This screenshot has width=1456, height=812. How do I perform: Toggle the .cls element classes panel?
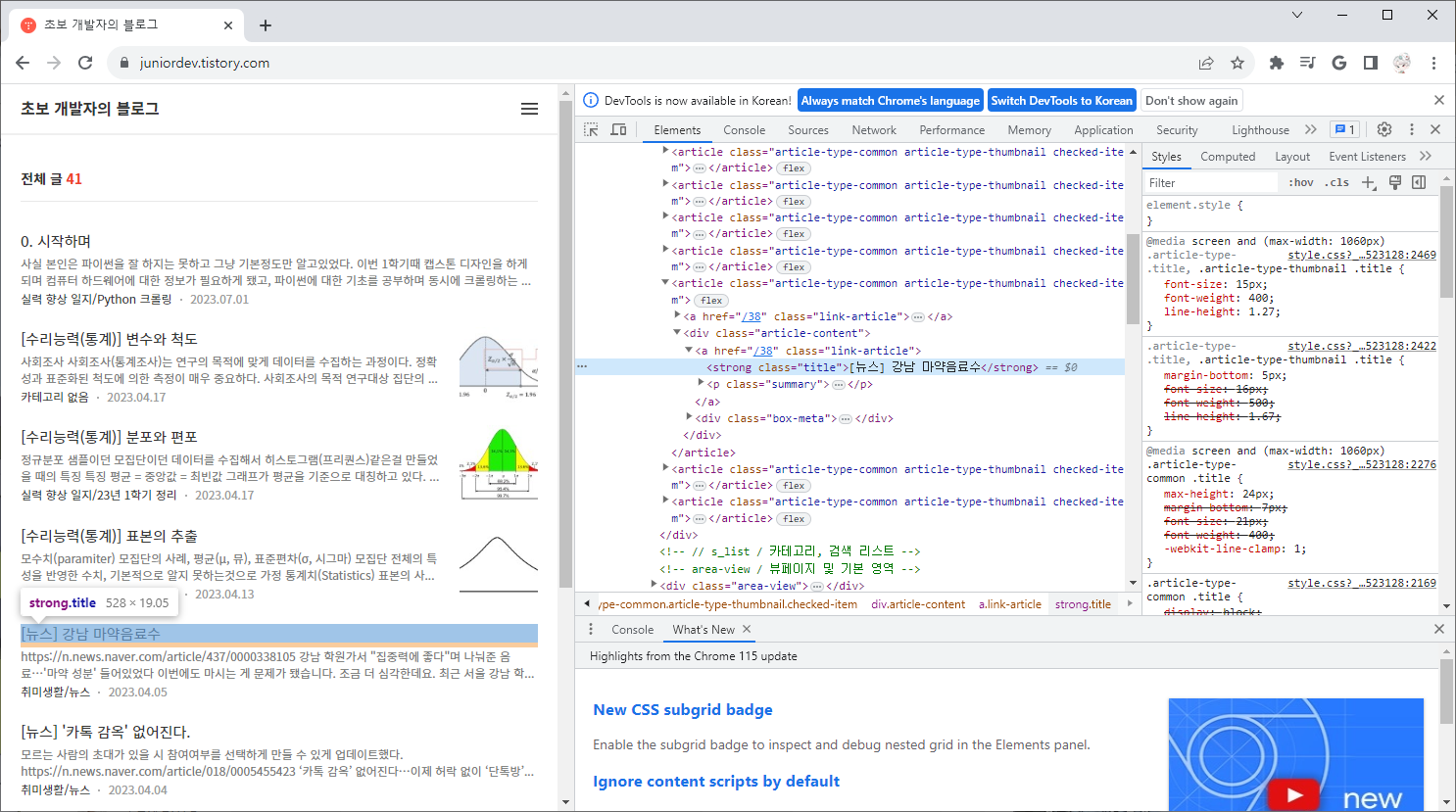[1337, 182]
